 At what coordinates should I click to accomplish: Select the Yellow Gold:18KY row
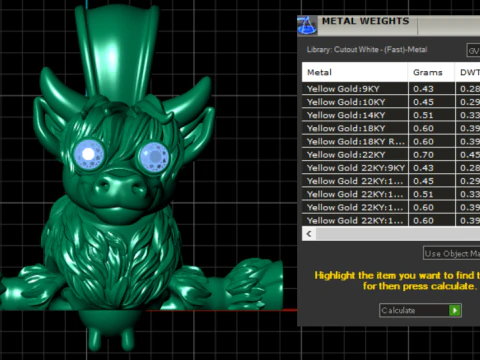(391, 128)
